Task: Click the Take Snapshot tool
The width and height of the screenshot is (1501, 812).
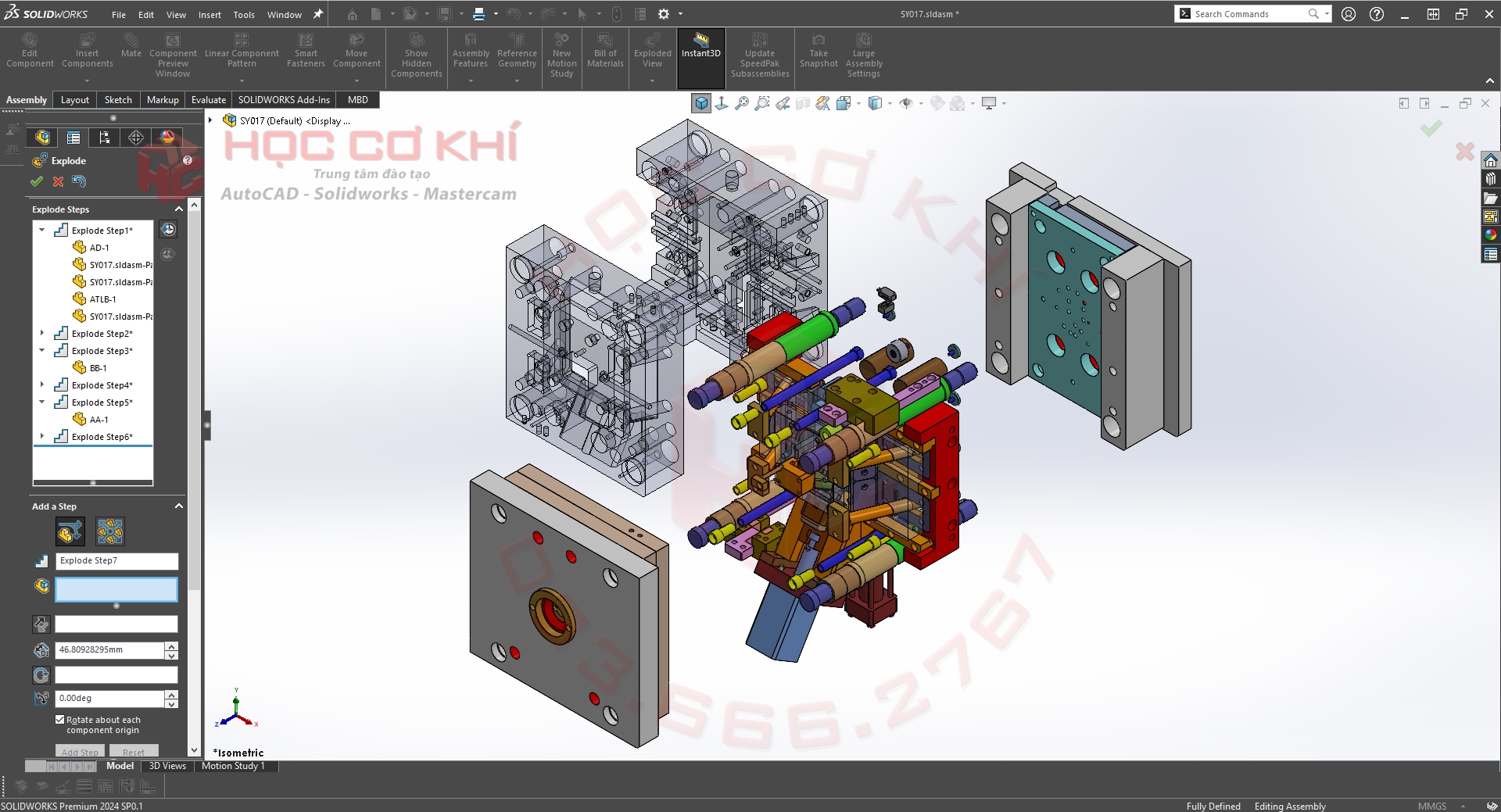Action: (x=819, y=52)
